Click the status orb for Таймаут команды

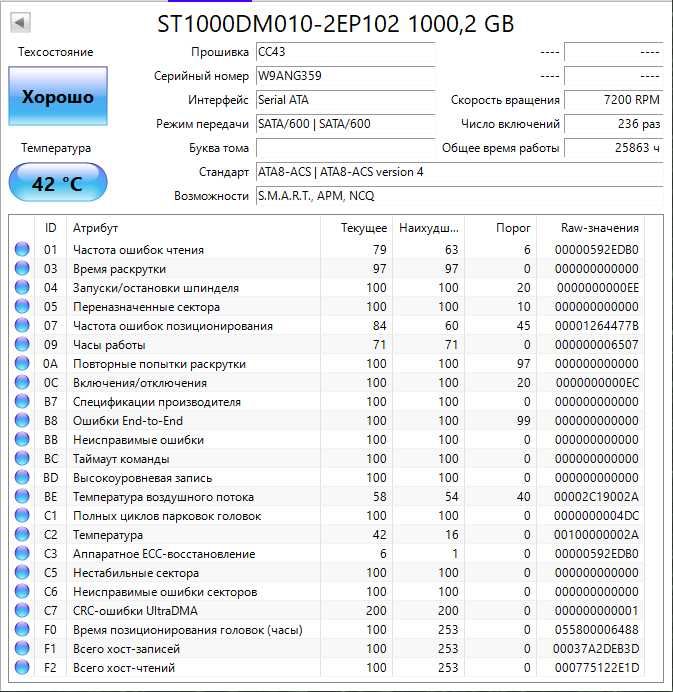[x=22, y=458]
